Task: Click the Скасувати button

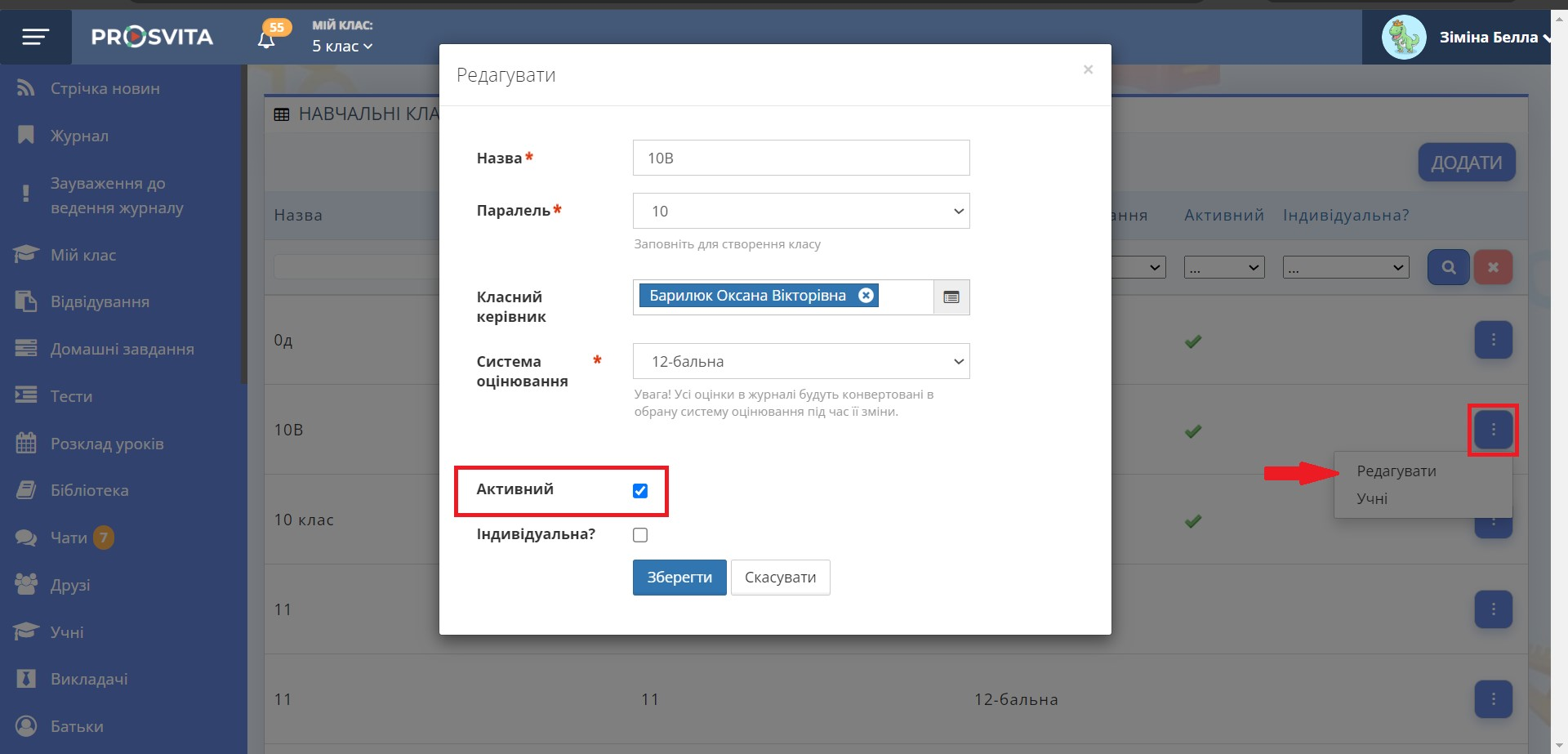Action: 780,578
